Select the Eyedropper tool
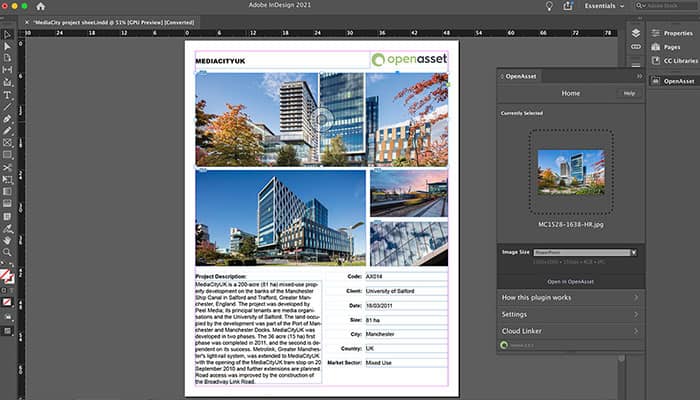 [x=7, y=229]
